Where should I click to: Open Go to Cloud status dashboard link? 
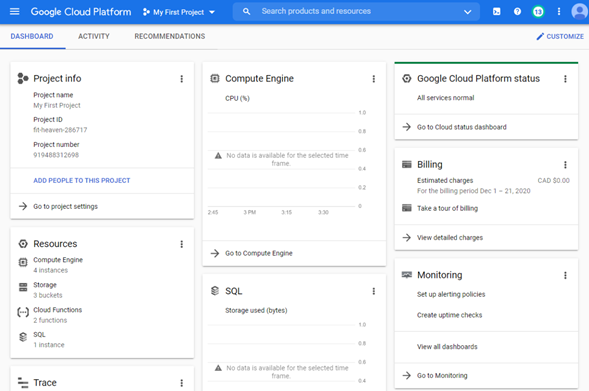[462, 127]
